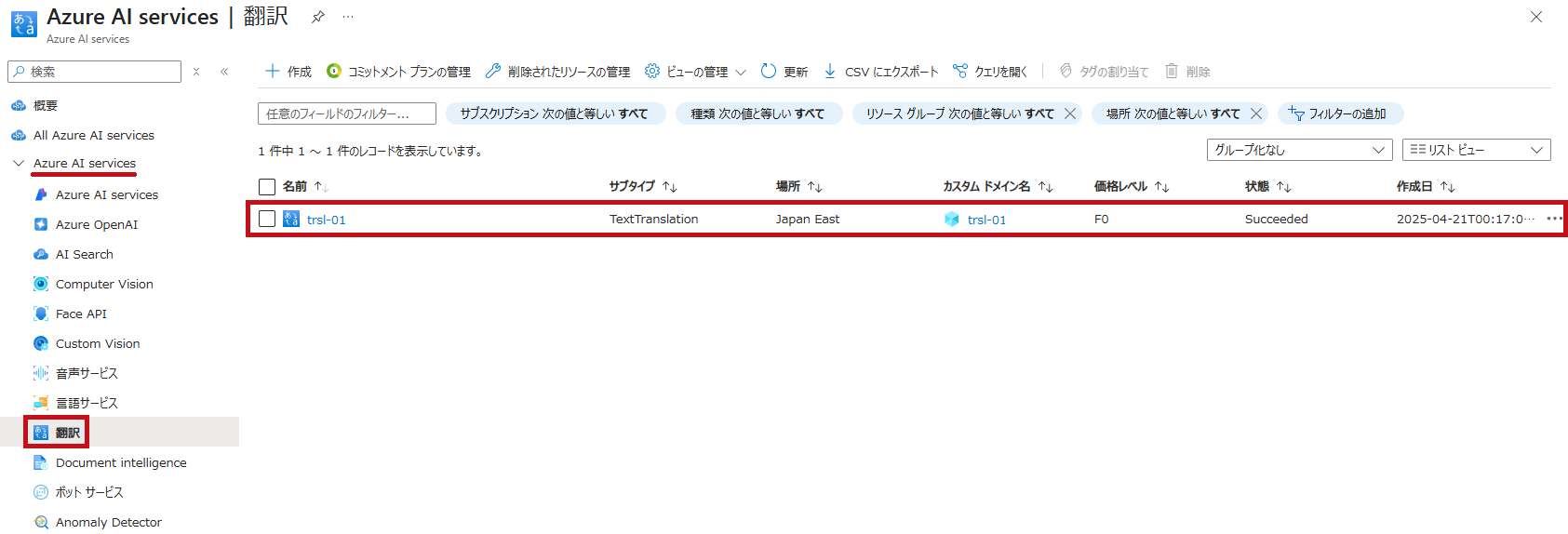Image resolution: width=1568 pixels, height=534 pixels.
Task: Open the サブスクリプション filter pill
Action: pyautogui.click(x=556, y=113)
